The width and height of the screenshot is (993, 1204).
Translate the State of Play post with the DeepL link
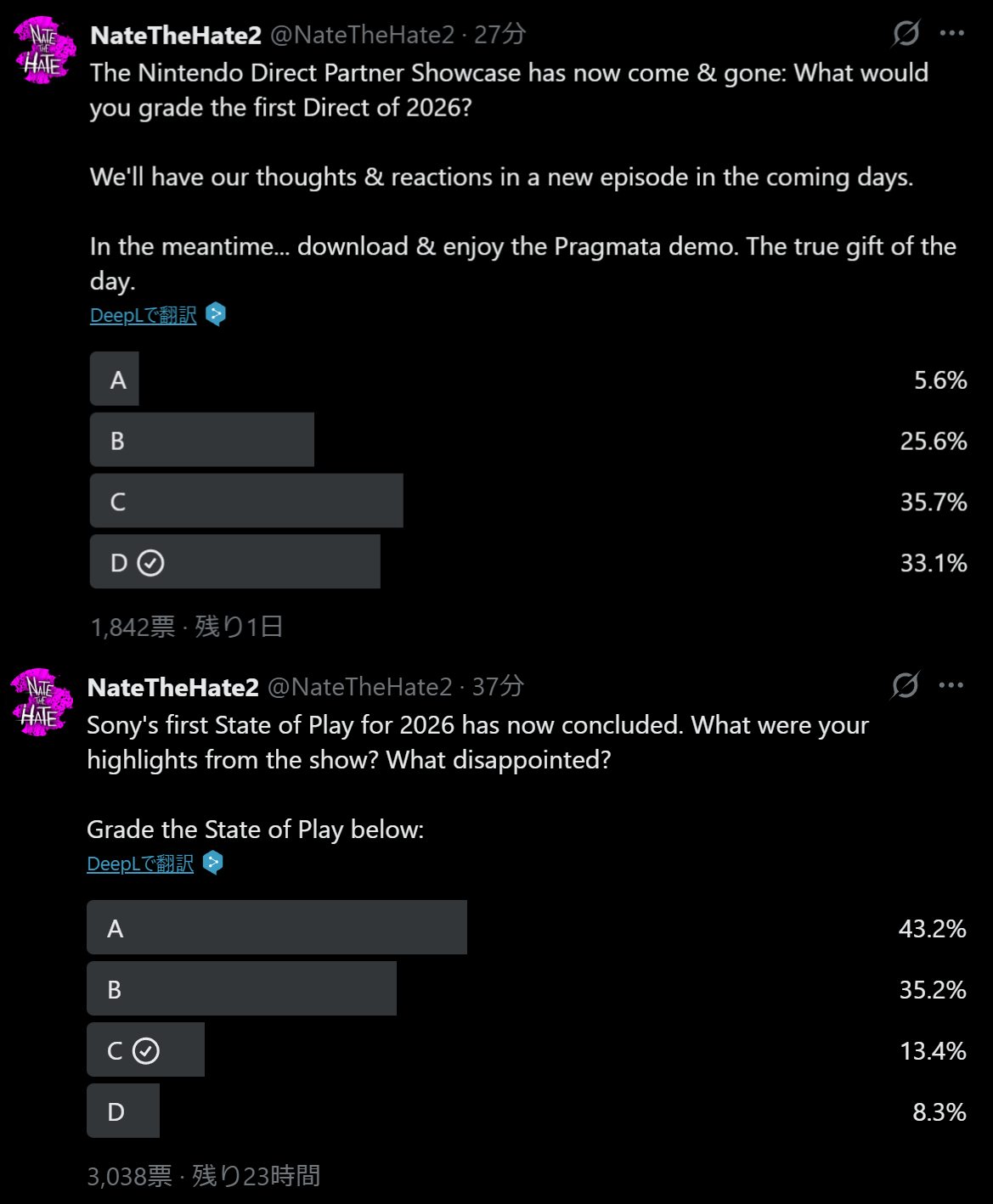[140, 864]
